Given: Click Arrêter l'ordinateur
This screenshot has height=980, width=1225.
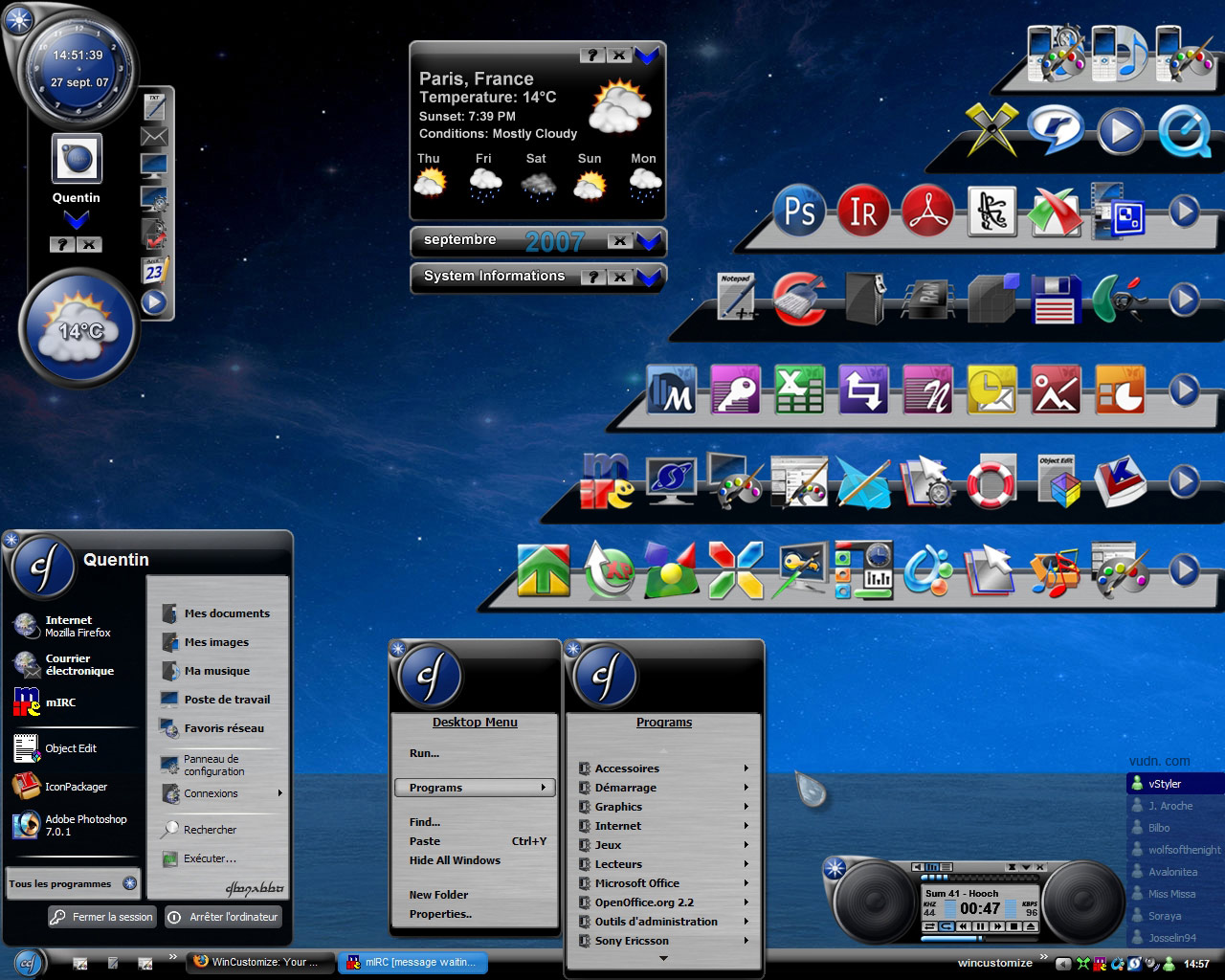Looking at the screenshot, I should click(x=224, y=917).
